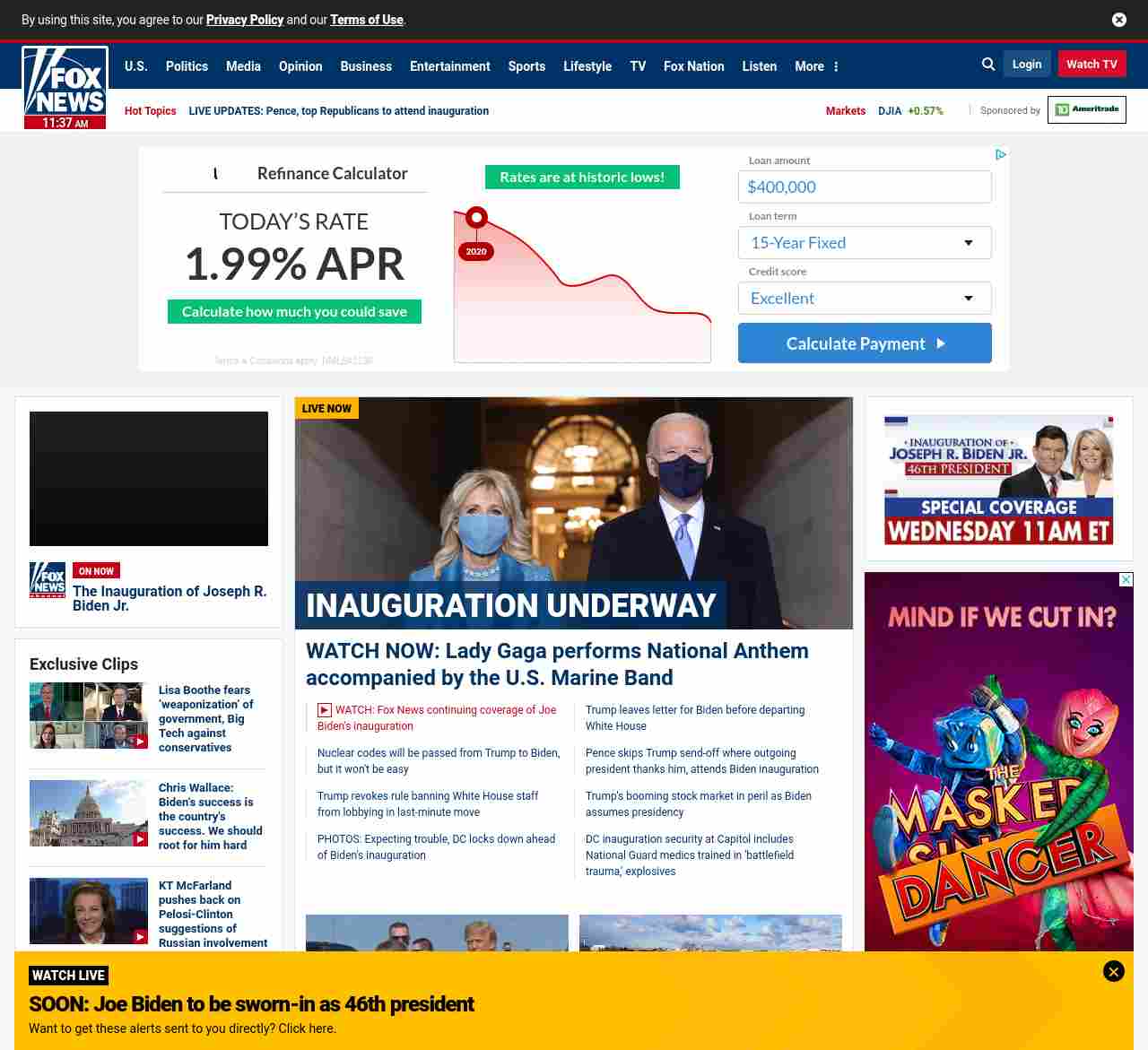The height and width of the screenshot is (1050, 1148).
Task: Play the Chris Wallace clip thumbnail
Action: click(89, 813)
